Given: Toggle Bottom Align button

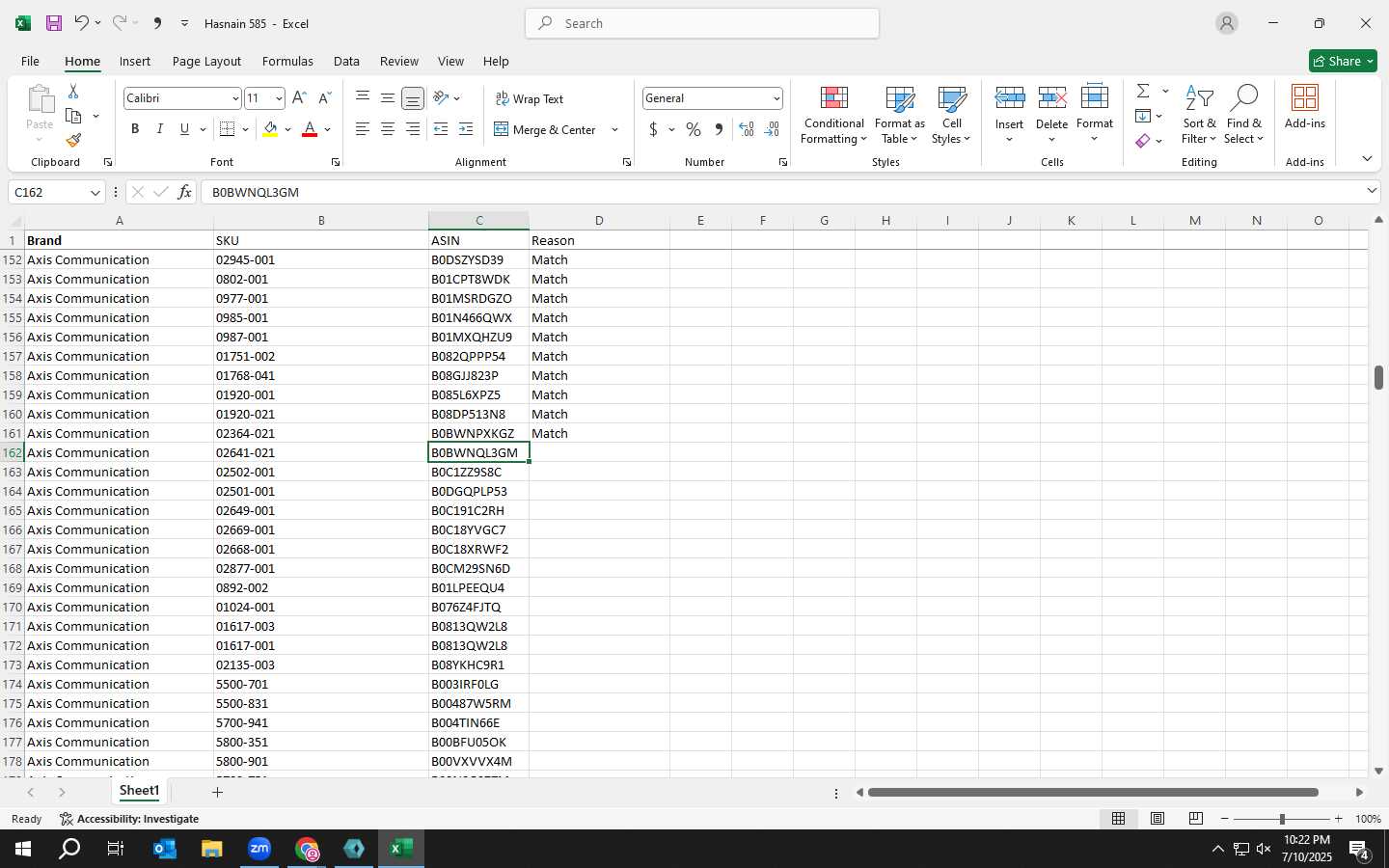Looking at the screenshot, I should pos(412,98).
